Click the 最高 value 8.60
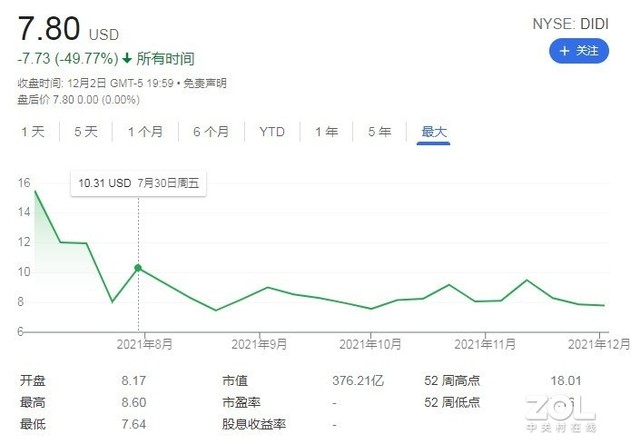This screenshot has width=640, height=444. pyautogui.click(x=133, y=403)
